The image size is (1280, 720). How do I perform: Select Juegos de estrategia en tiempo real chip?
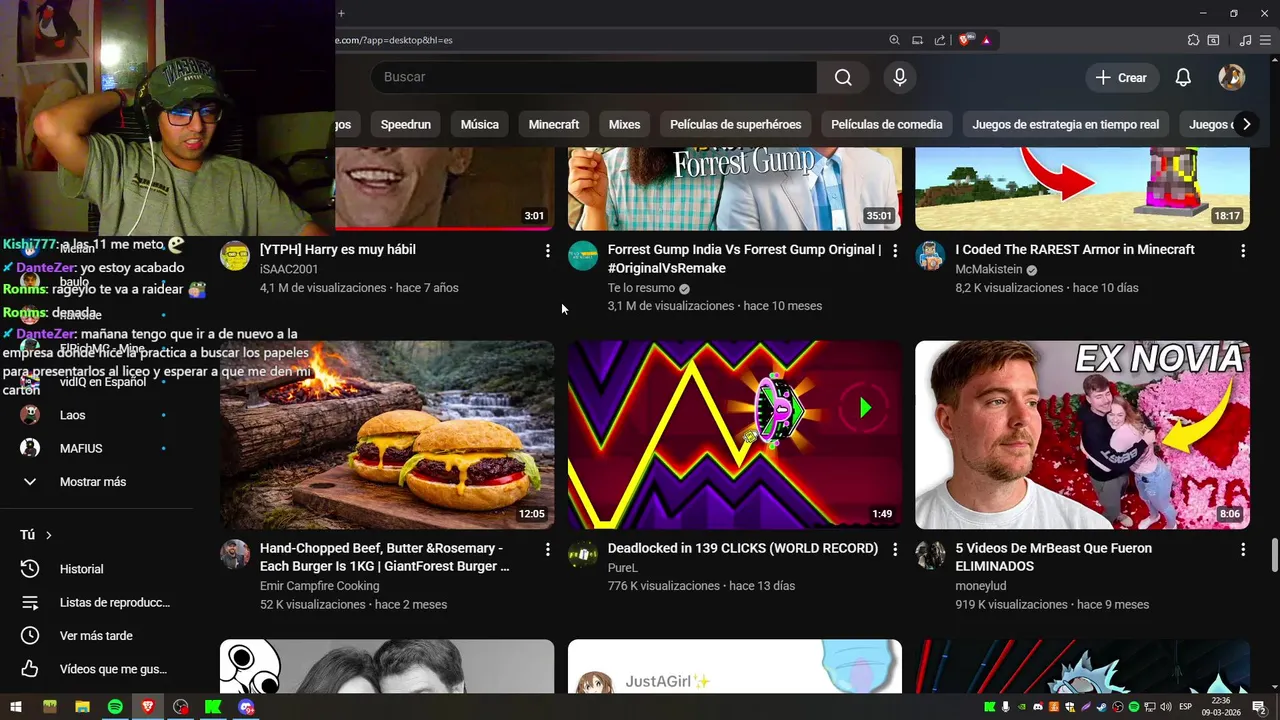click(1065, 124)
